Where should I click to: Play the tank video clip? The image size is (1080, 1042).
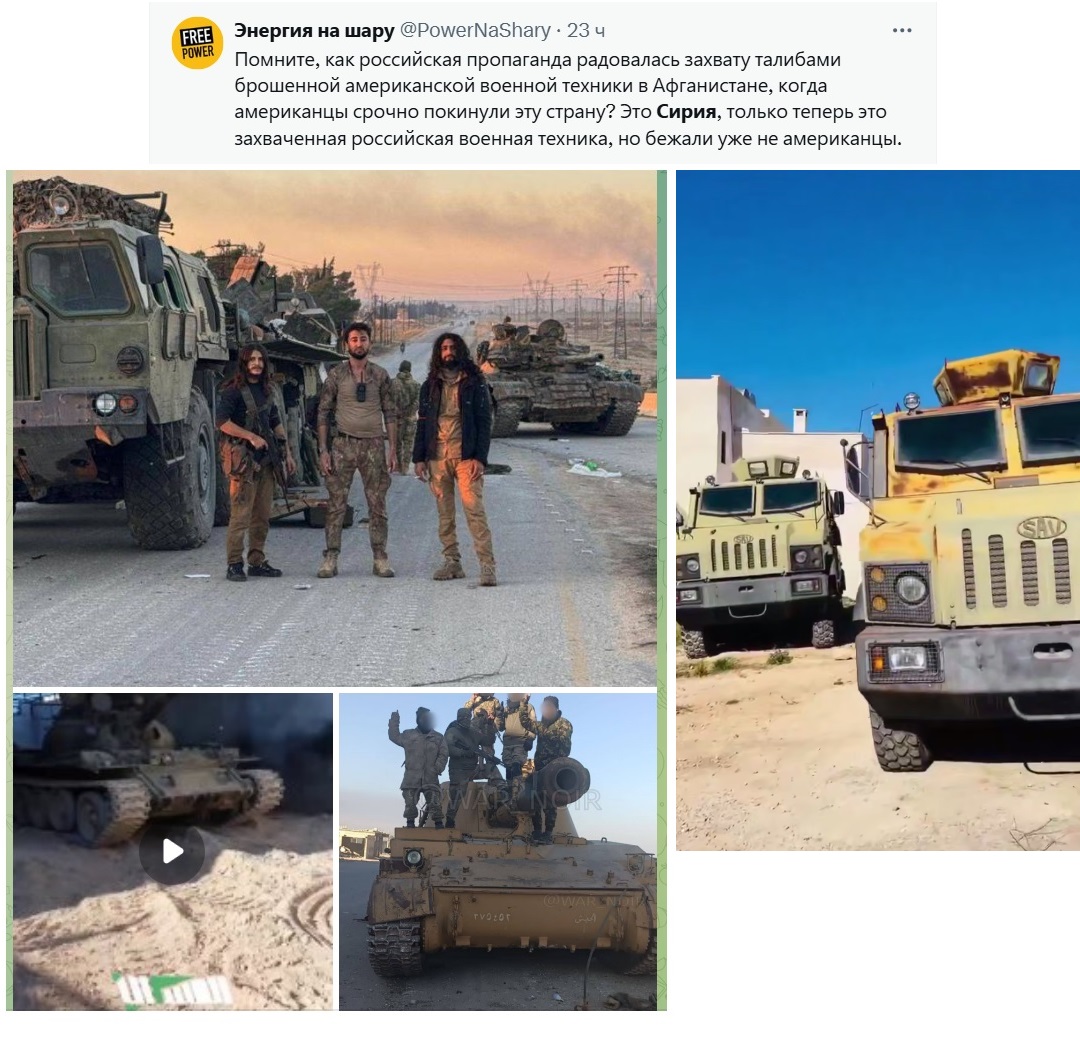(172, 851)
